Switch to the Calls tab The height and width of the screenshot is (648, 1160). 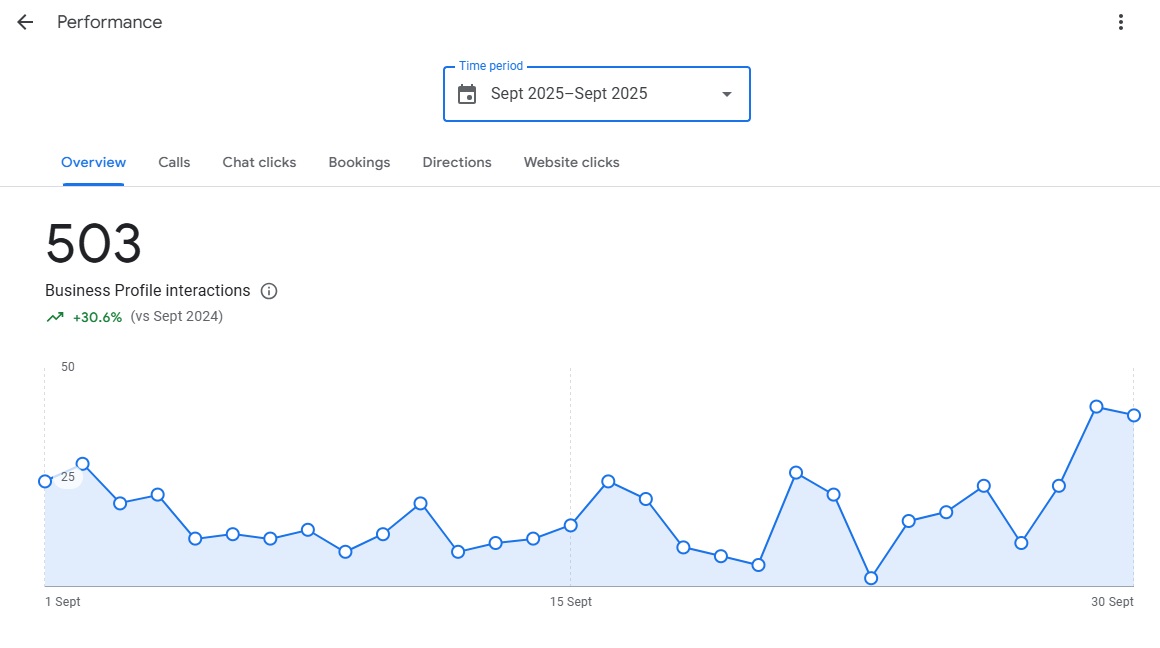point(174,162)
